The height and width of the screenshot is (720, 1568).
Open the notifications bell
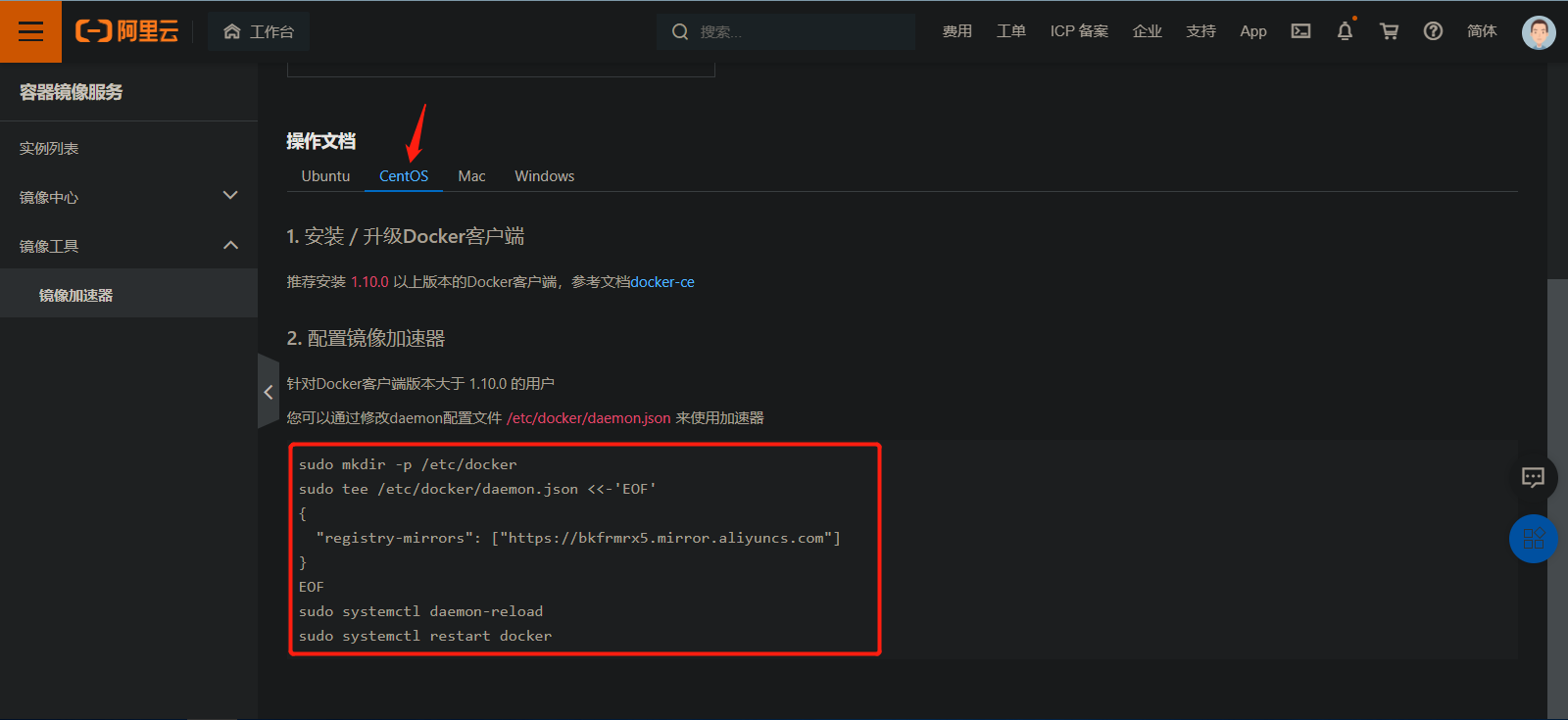[x=1345, y=31]
